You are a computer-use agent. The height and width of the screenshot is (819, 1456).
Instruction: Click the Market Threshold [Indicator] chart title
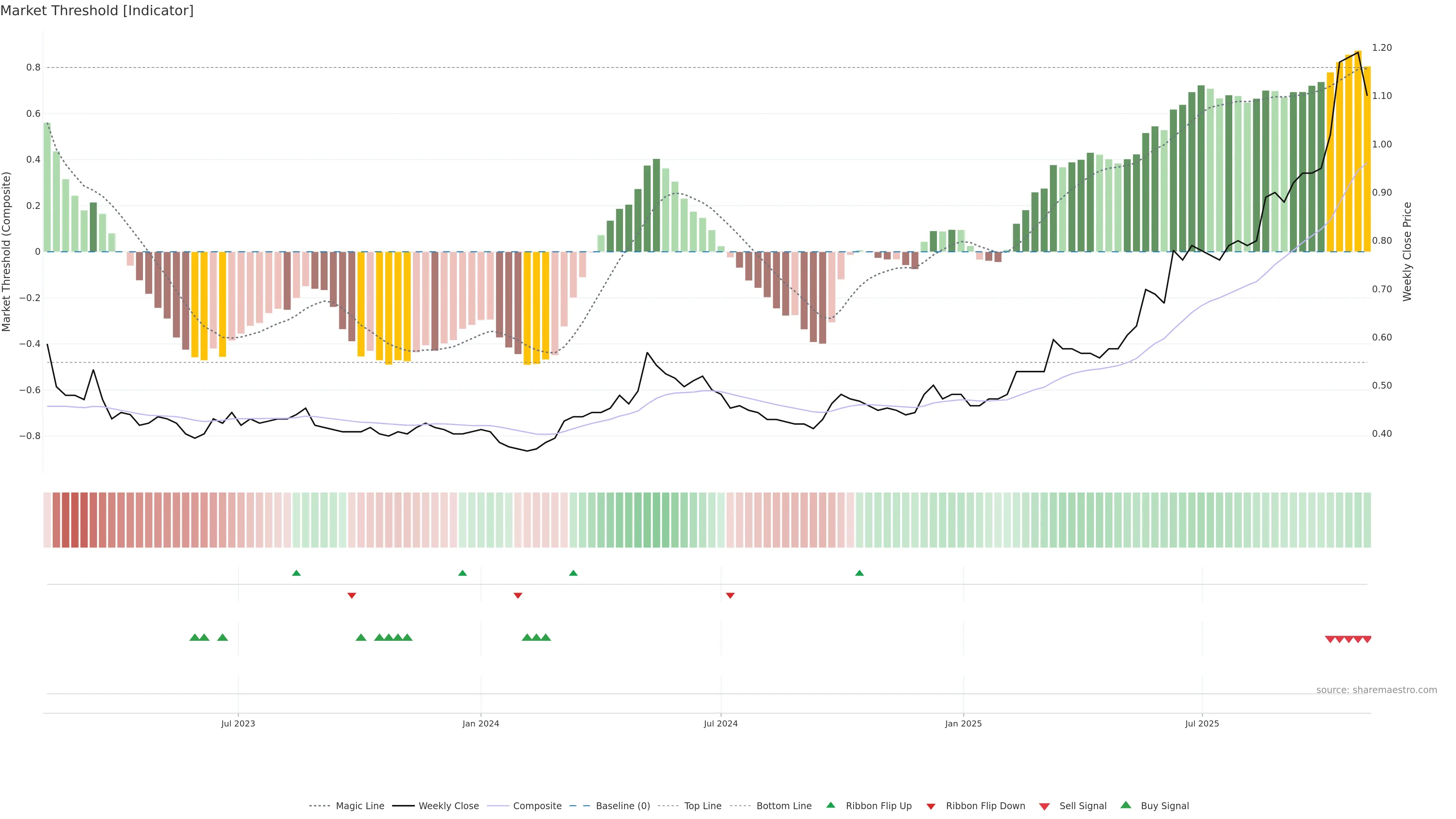coord(97,11)
